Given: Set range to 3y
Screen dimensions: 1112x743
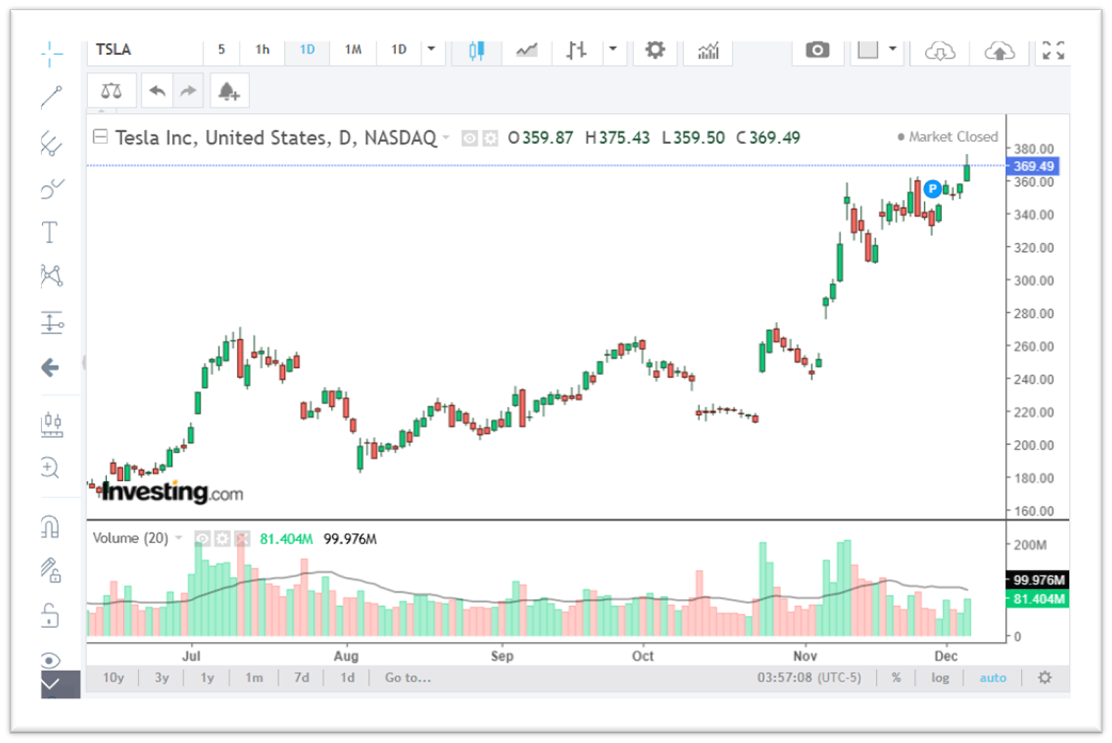Looking at the screenshot, I should [x=162, y=678].
